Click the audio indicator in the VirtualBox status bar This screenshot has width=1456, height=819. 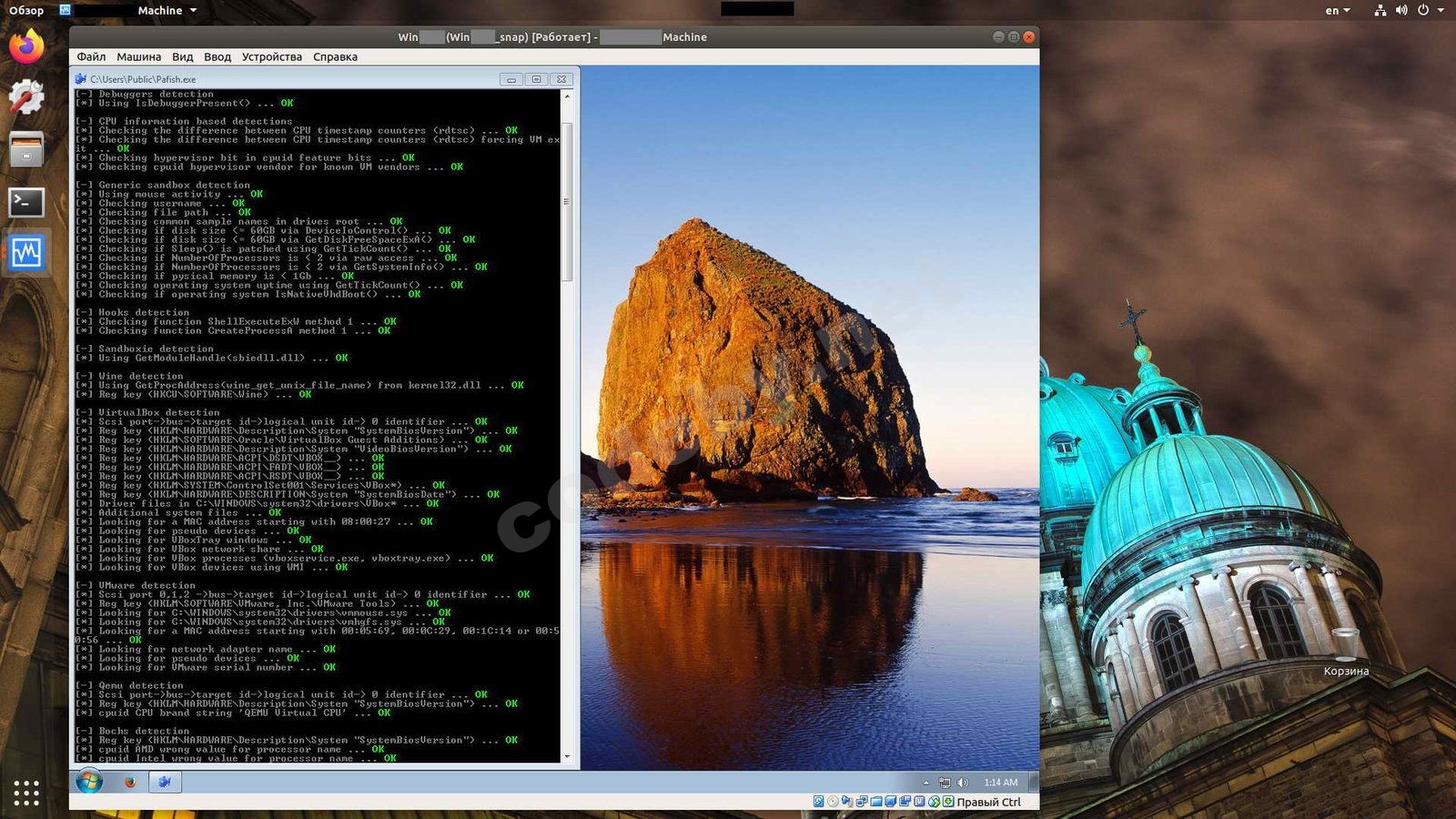(847, 802)
